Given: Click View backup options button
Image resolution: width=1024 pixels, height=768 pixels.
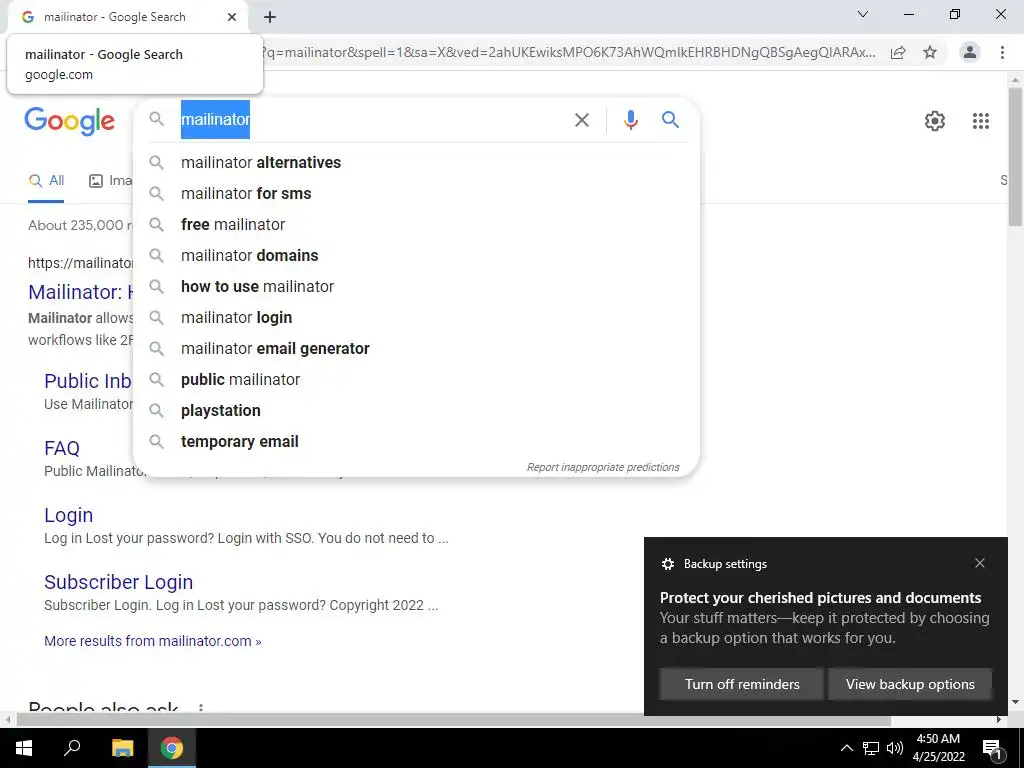Looking at the screenshot, I should click(910, 684).
